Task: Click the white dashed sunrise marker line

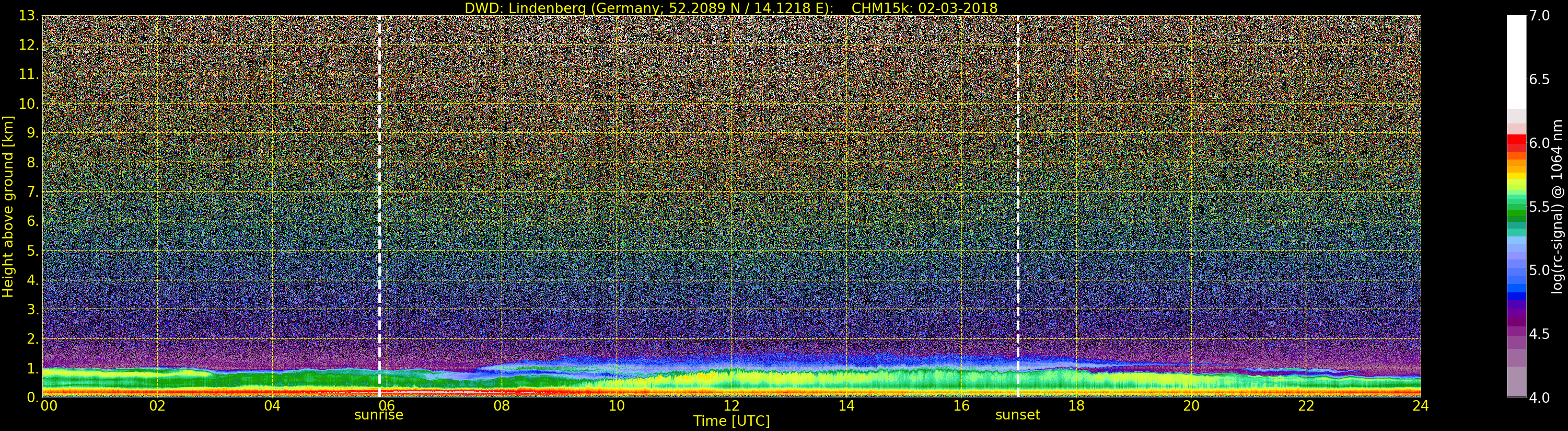Action: click(379, 206)
